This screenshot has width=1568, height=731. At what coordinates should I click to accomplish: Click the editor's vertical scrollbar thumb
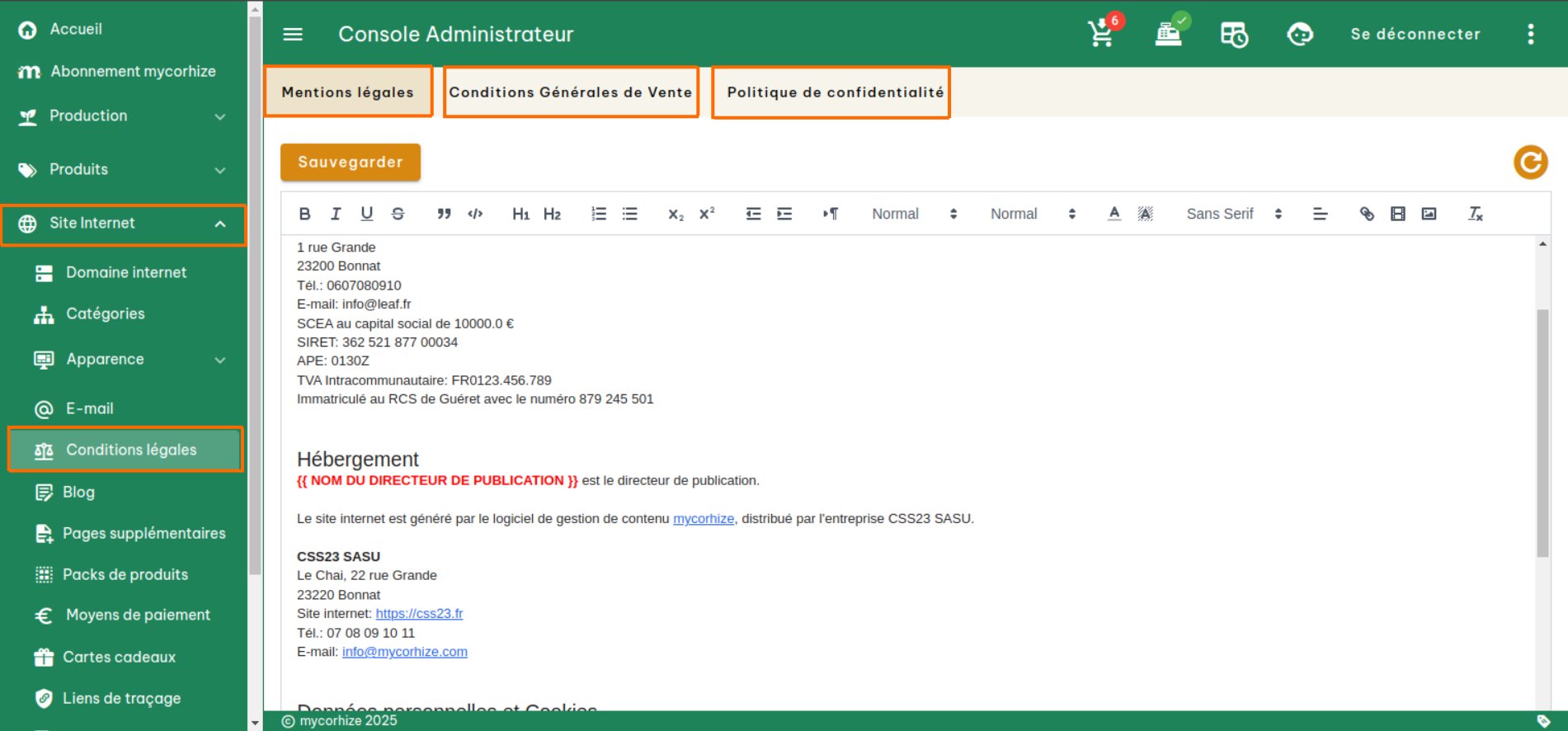(1542, 433)
